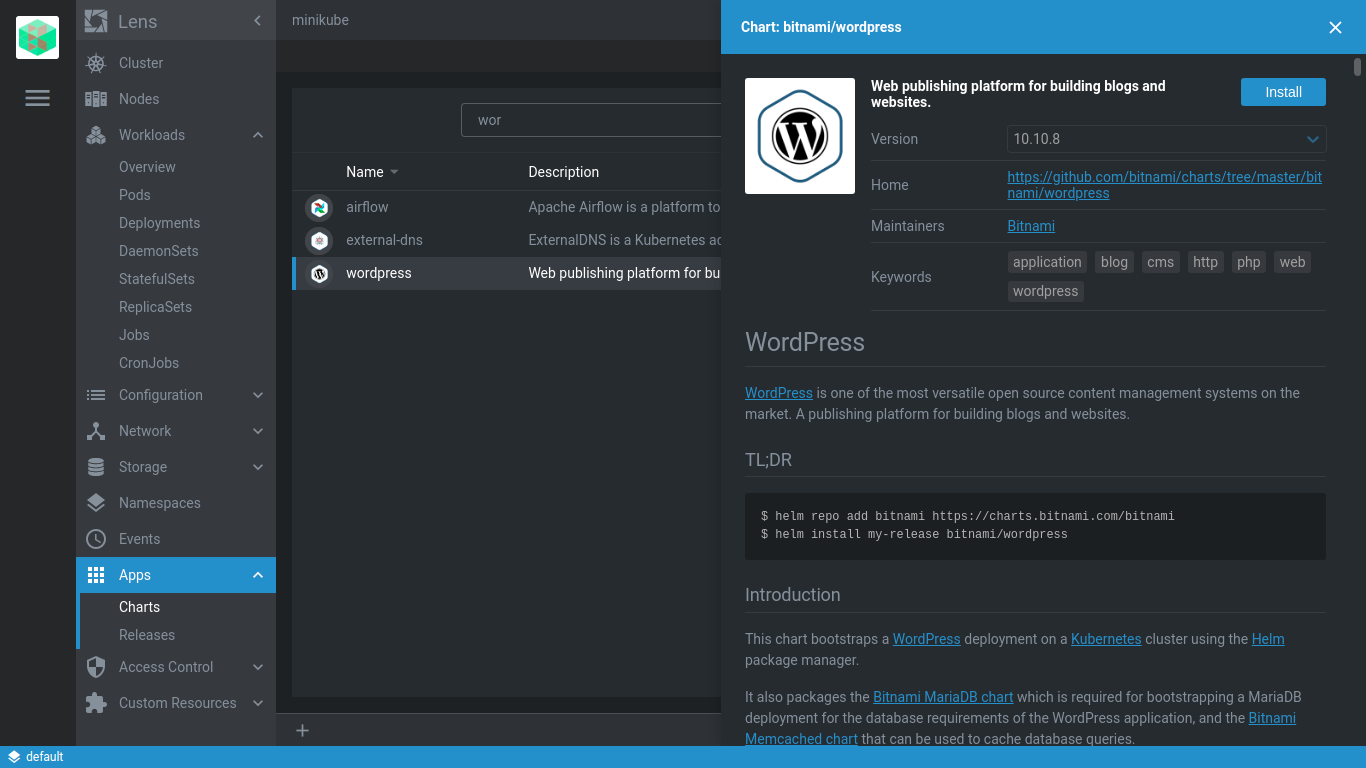Click the airflow chart icon
1366x768 pixels.
[x=319, y=207]
